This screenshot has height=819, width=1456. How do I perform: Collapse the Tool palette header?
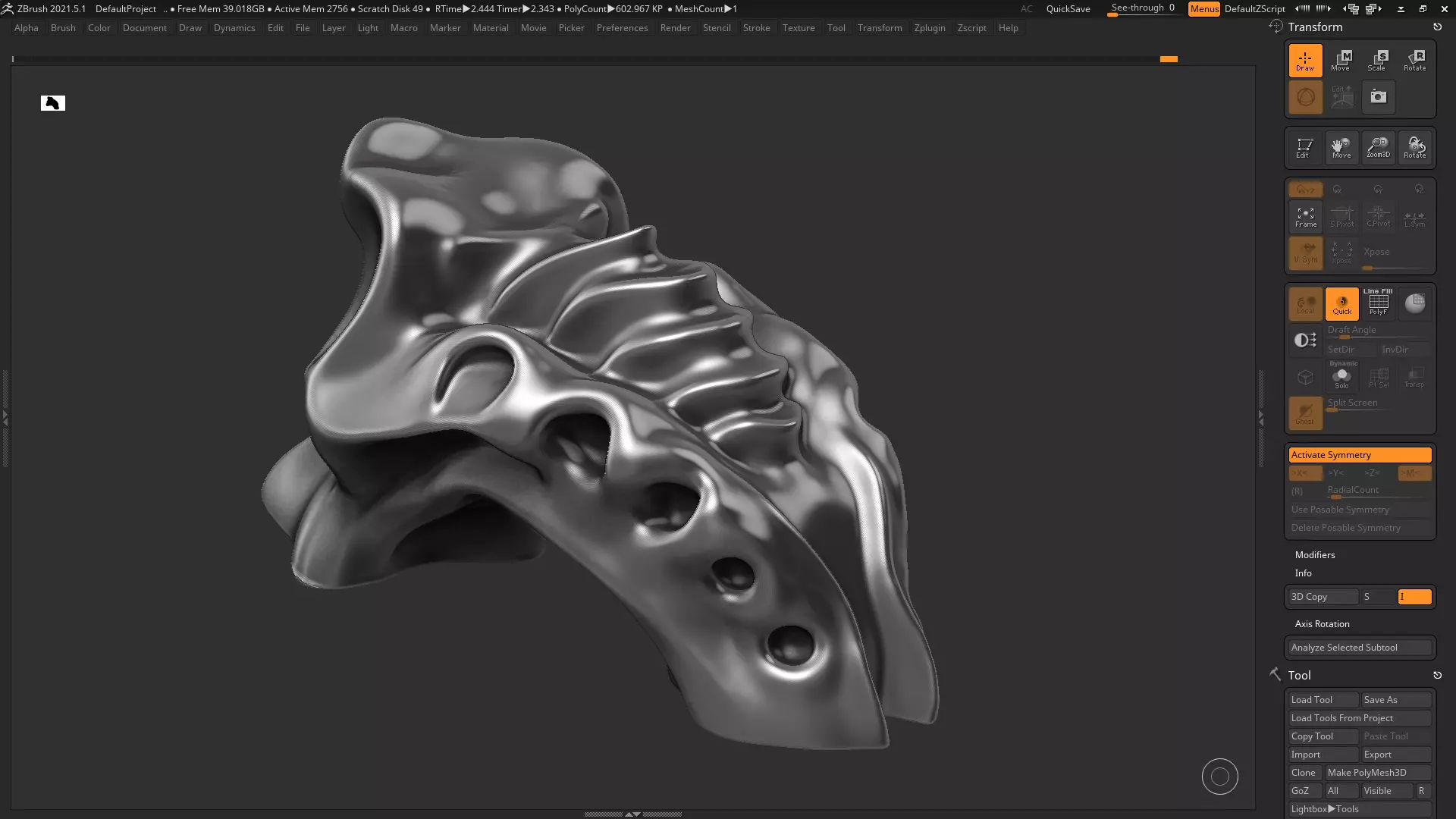[1299, 676]
